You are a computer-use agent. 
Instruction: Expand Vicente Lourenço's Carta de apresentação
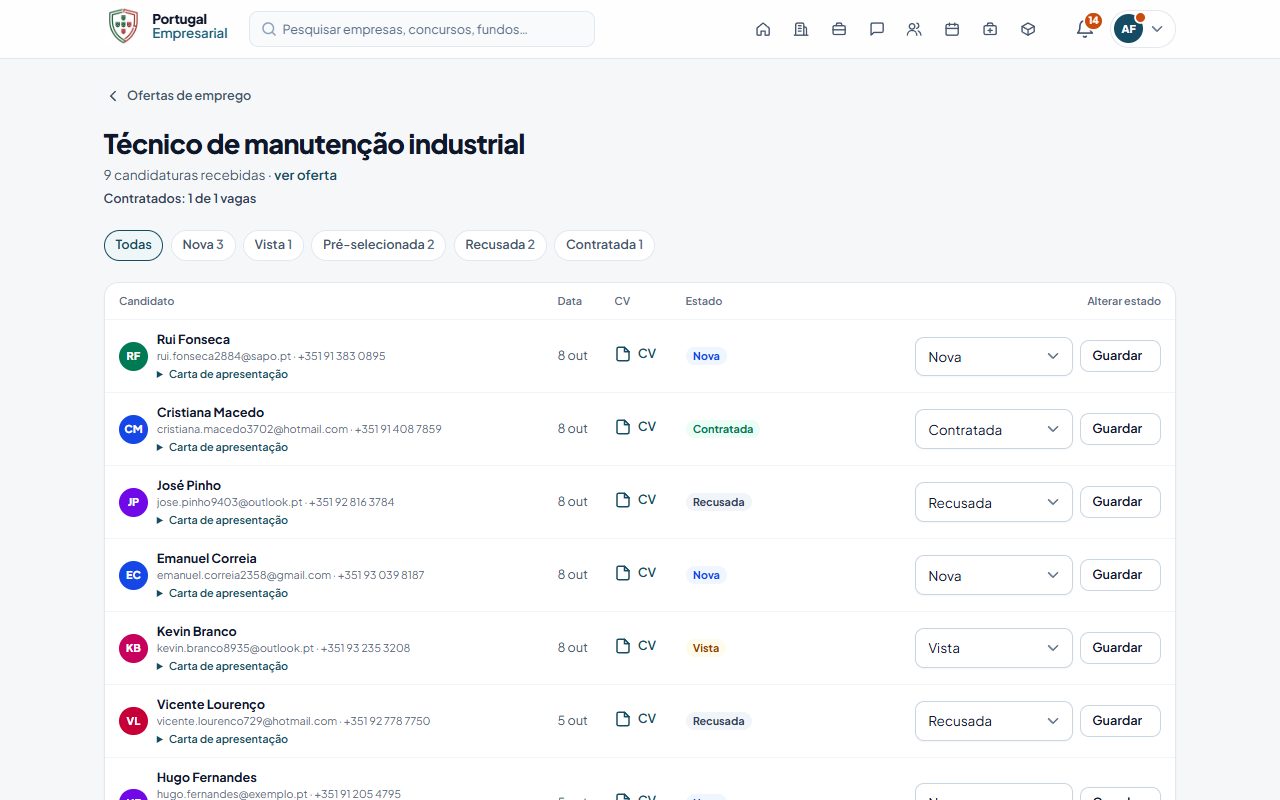(x=222, y=739)
